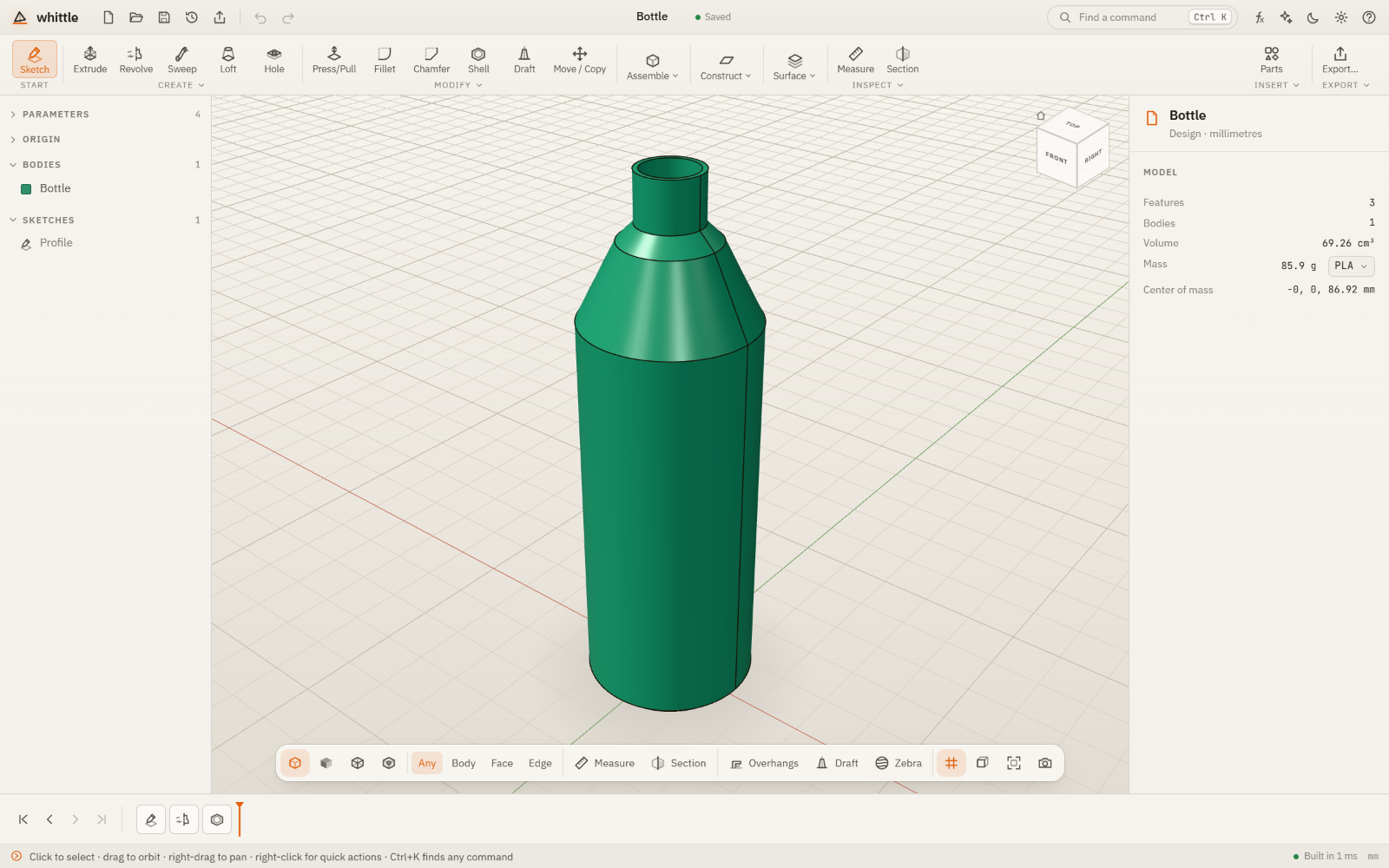The image size is (1389, 868).
Task: Use the Hole tool
Action: click(x=274, y=59)
